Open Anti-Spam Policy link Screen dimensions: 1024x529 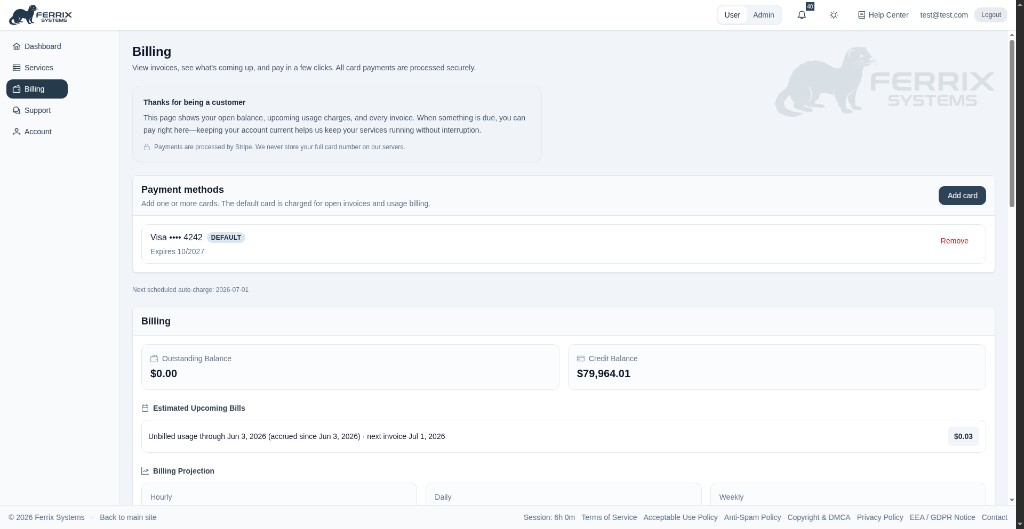coord(752,517)
